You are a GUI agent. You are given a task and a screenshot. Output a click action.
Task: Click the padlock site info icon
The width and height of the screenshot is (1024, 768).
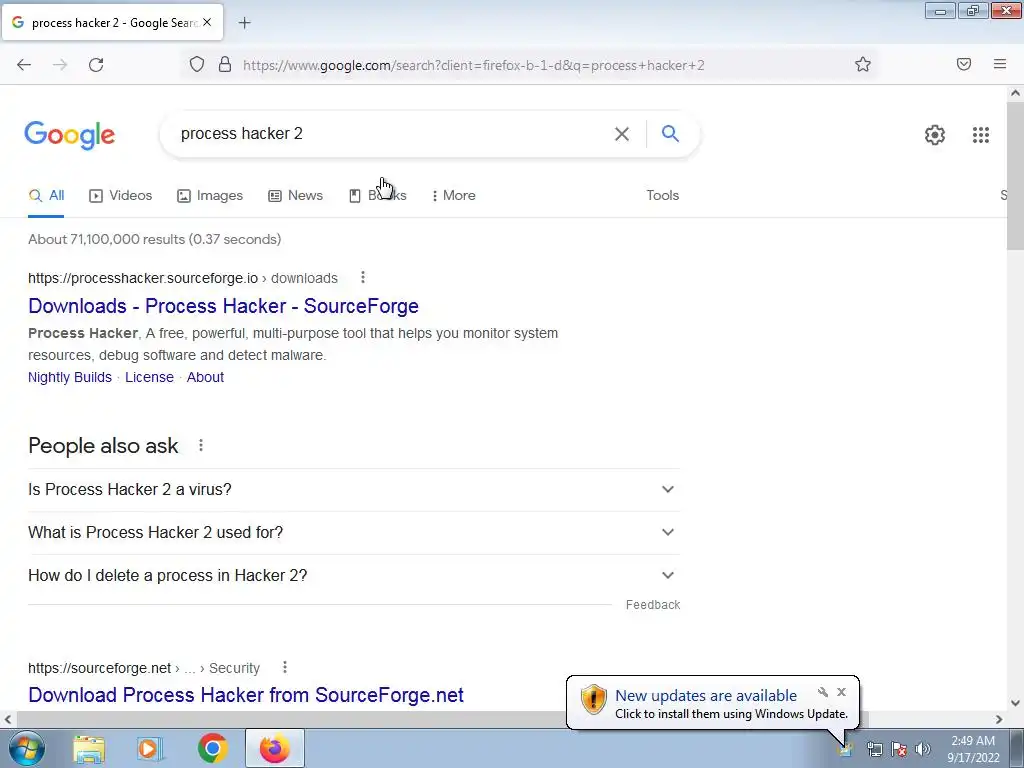coord(225,64)
